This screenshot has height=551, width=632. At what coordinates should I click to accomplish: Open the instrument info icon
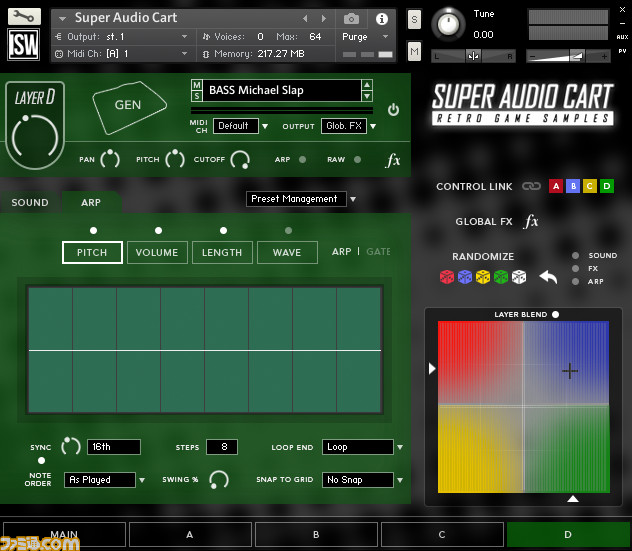(x=382, y=19)
